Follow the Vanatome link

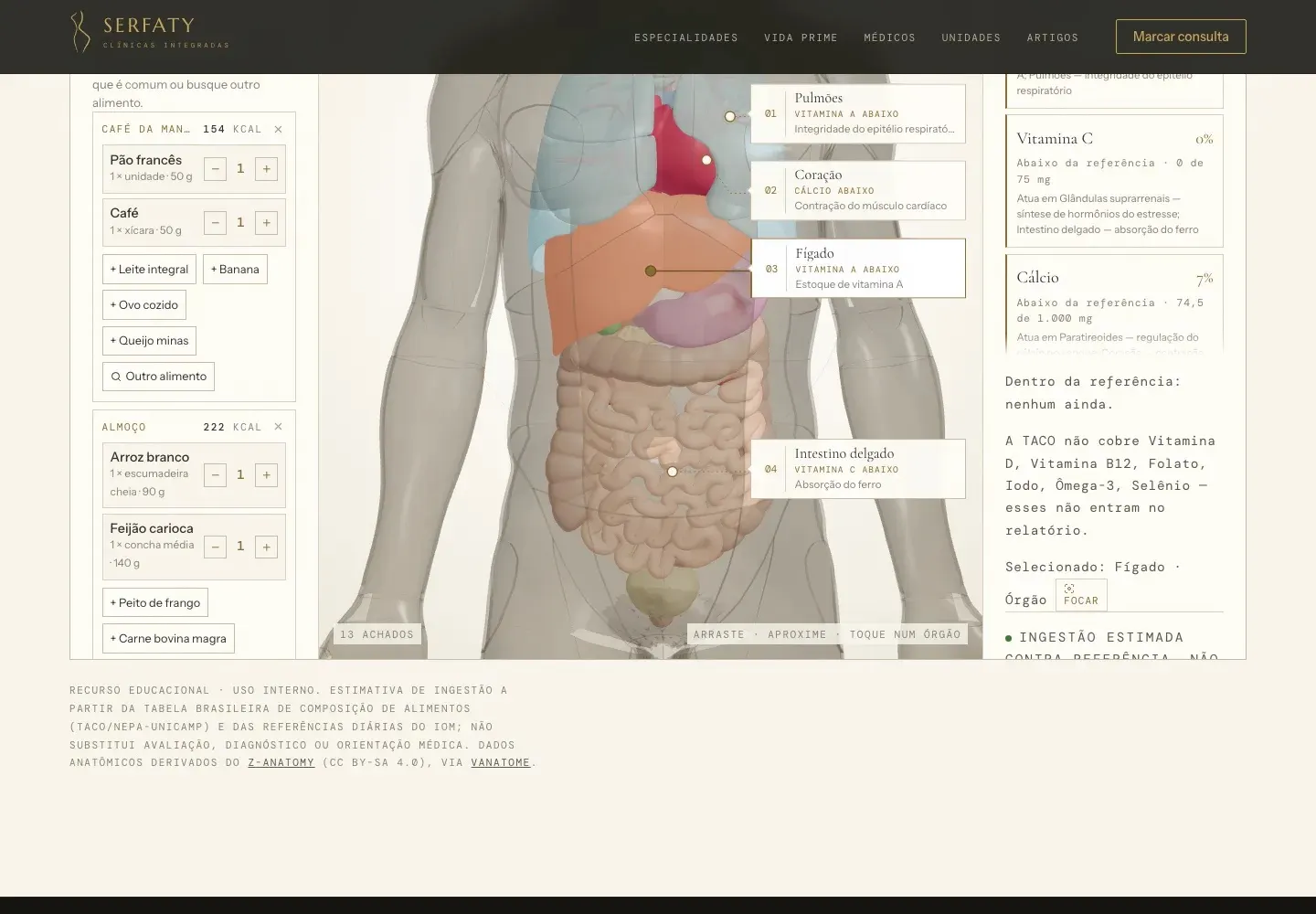pyautogui.click(x=501, y=762)
